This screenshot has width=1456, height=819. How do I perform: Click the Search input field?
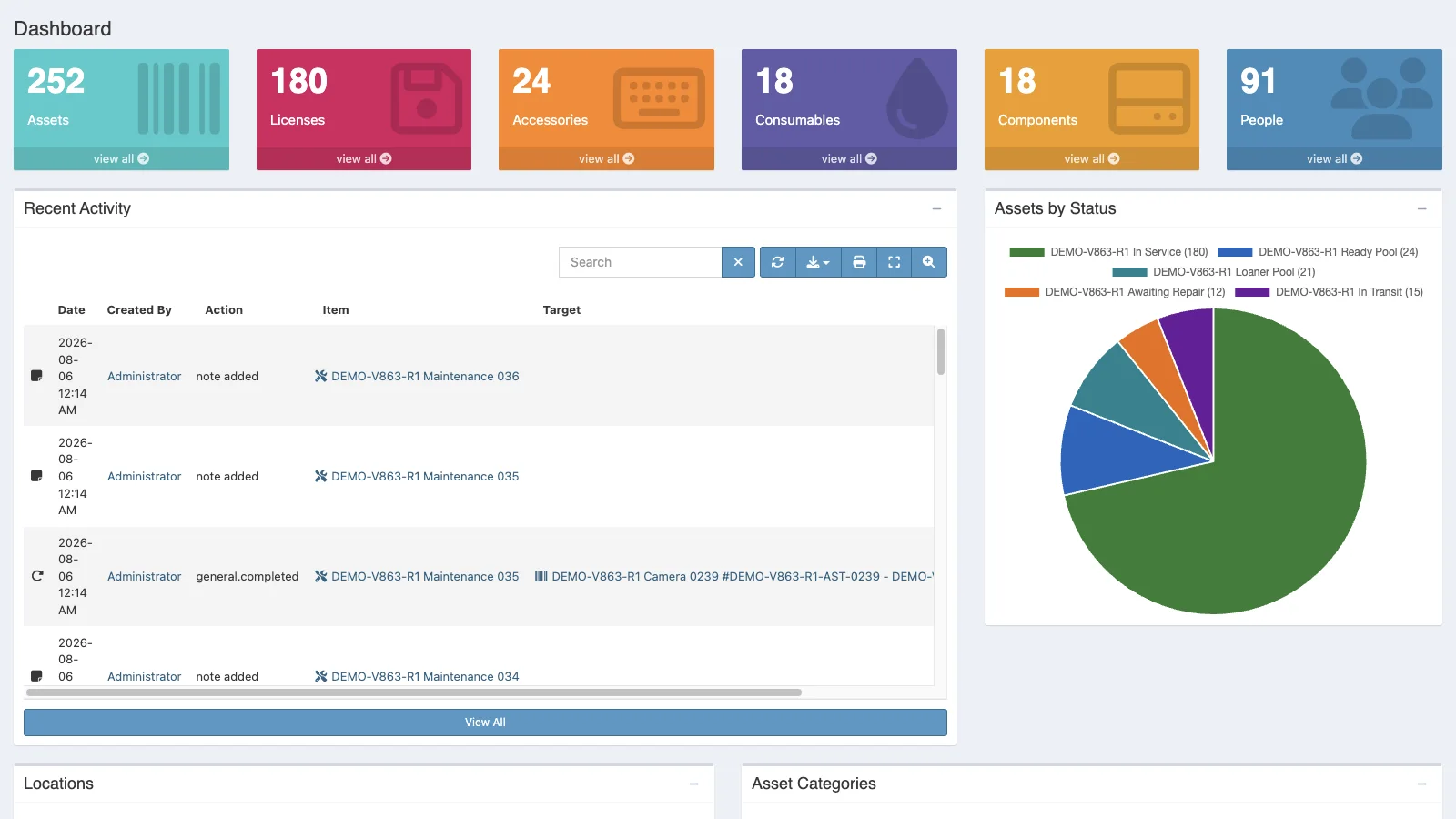pyautogui.click(x=641, y=262)
